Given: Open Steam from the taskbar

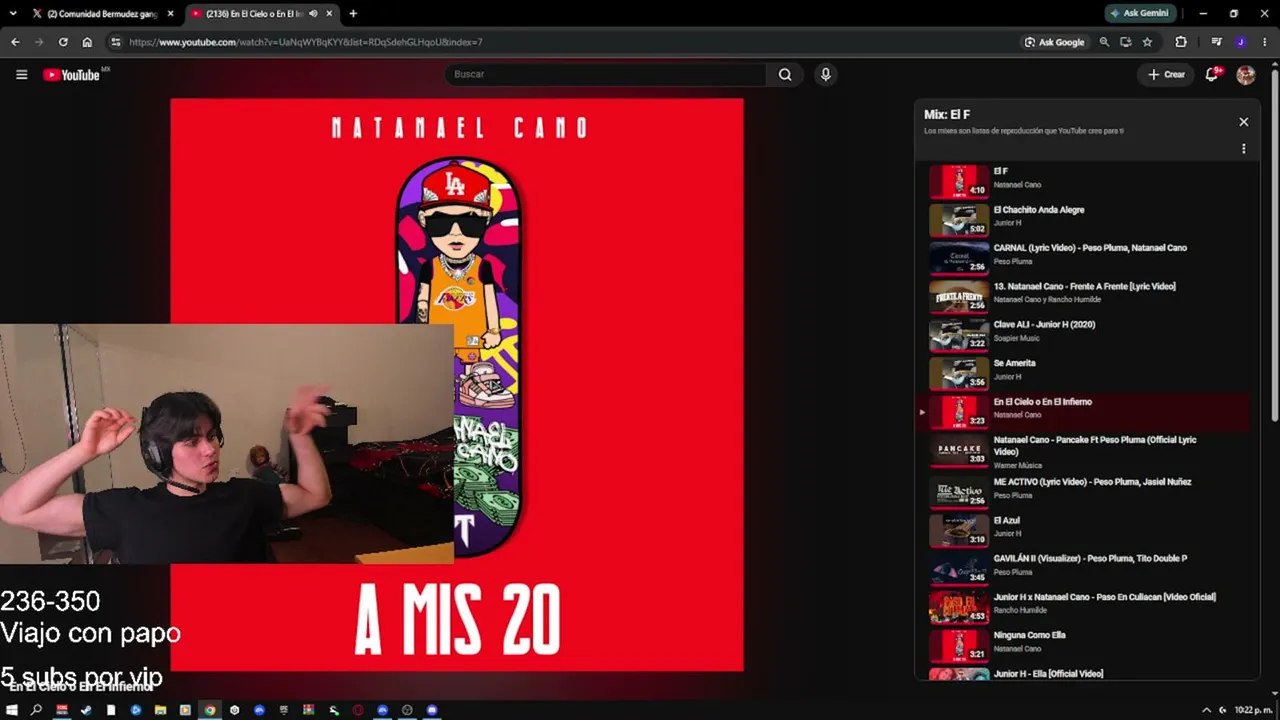Looking at the screenshot, I should coord(86,710).
